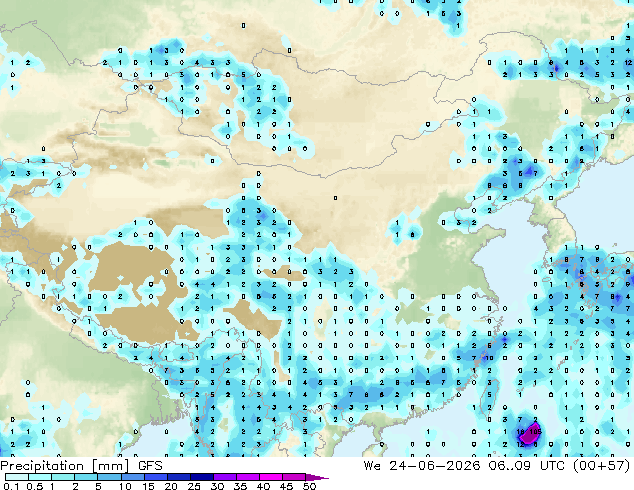The width and height of the screenshot is (634, 490).
Task: Click the 1–2 mm legend color swatch
Action: click(63, 477)
